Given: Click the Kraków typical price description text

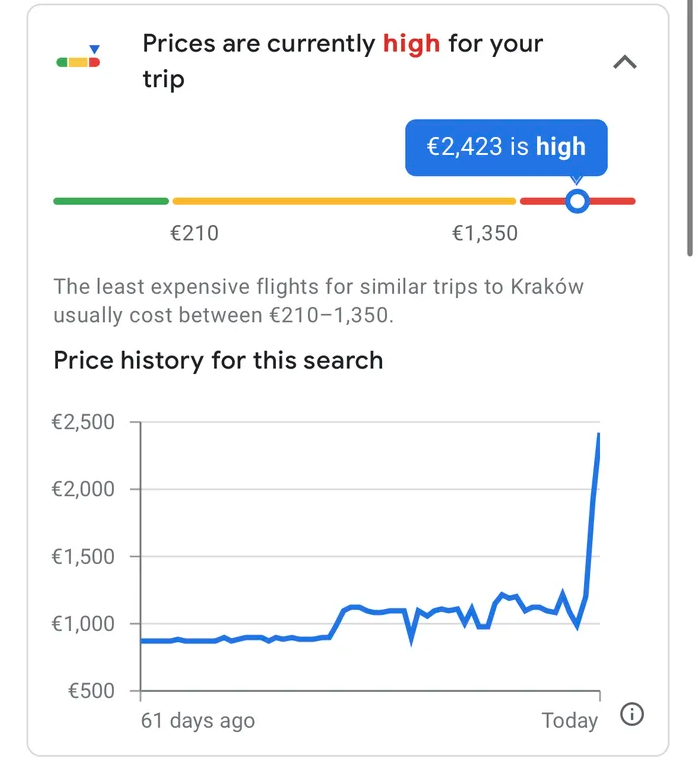Looking at the screenshot, I should click(318, 301).
